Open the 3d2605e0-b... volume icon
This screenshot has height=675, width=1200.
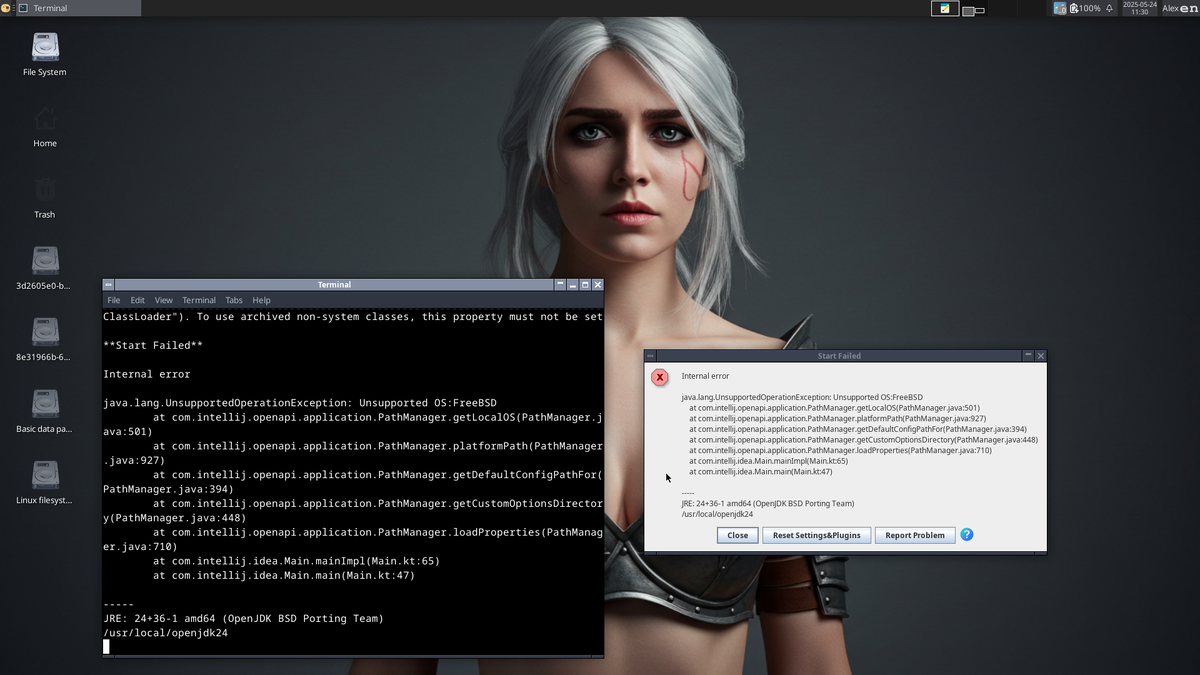coord(45,268)
